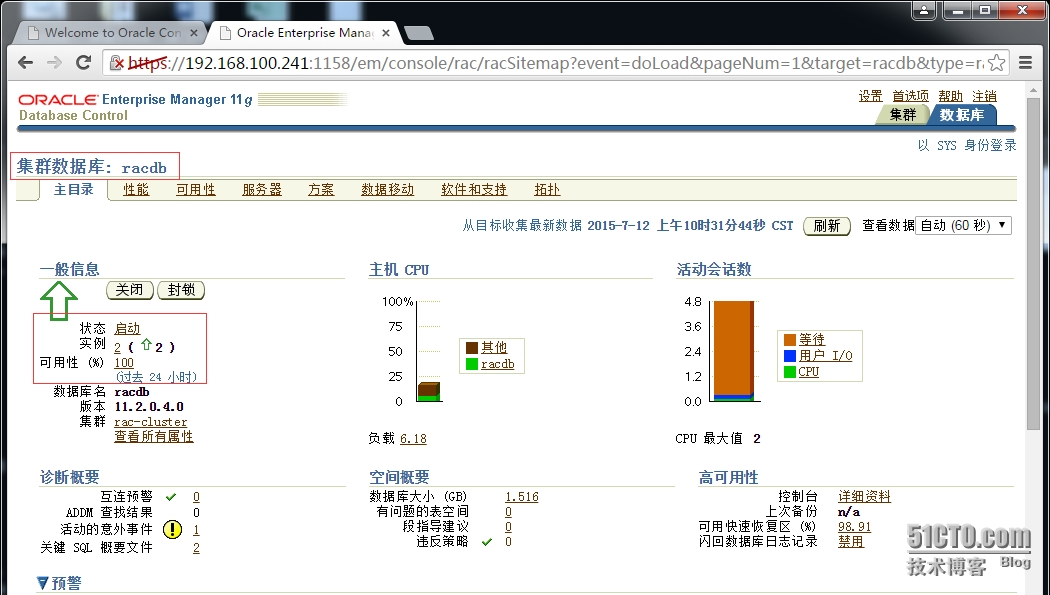Bookmark page with the star icon
The image size is (1050, 595).
(x=996, y=63)
